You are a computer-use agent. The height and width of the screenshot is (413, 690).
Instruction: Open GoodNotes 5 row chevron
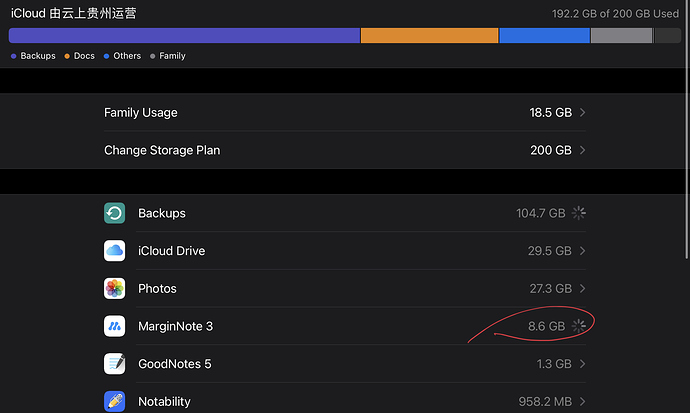582,364
